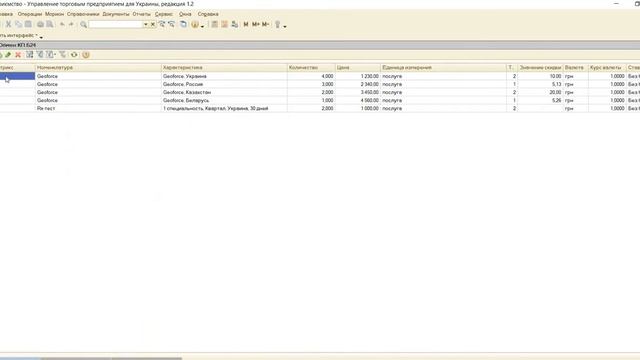
Task: Click the price cell '4 560,00'
Action: (358, 100)
